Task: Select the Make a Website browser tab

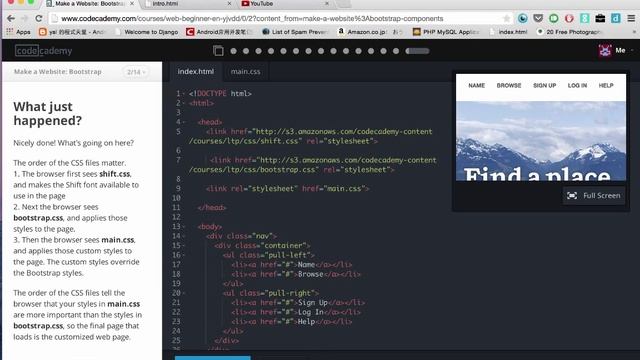Action: click(90, 4)
